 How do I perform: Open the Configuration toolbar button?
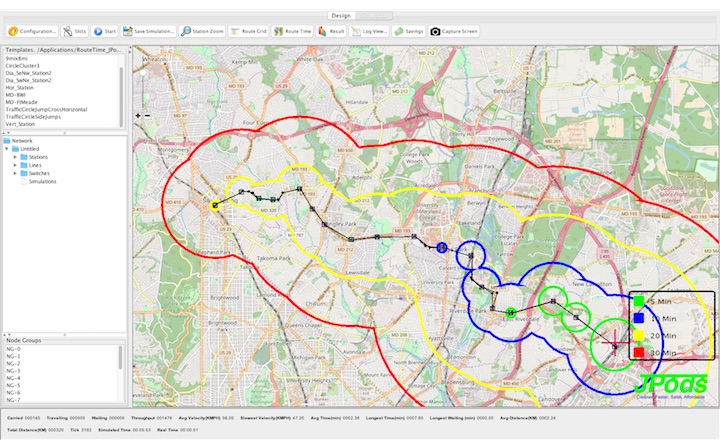click(32, 31)
